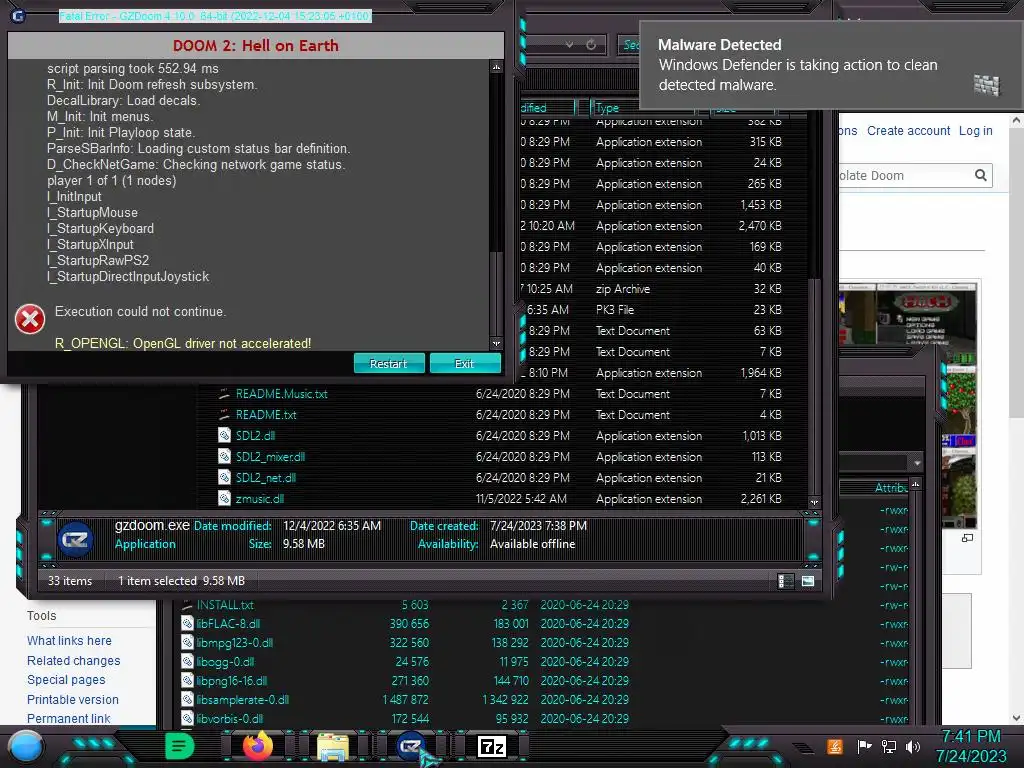Switch Explorer to large icons view

pos(808,581)
